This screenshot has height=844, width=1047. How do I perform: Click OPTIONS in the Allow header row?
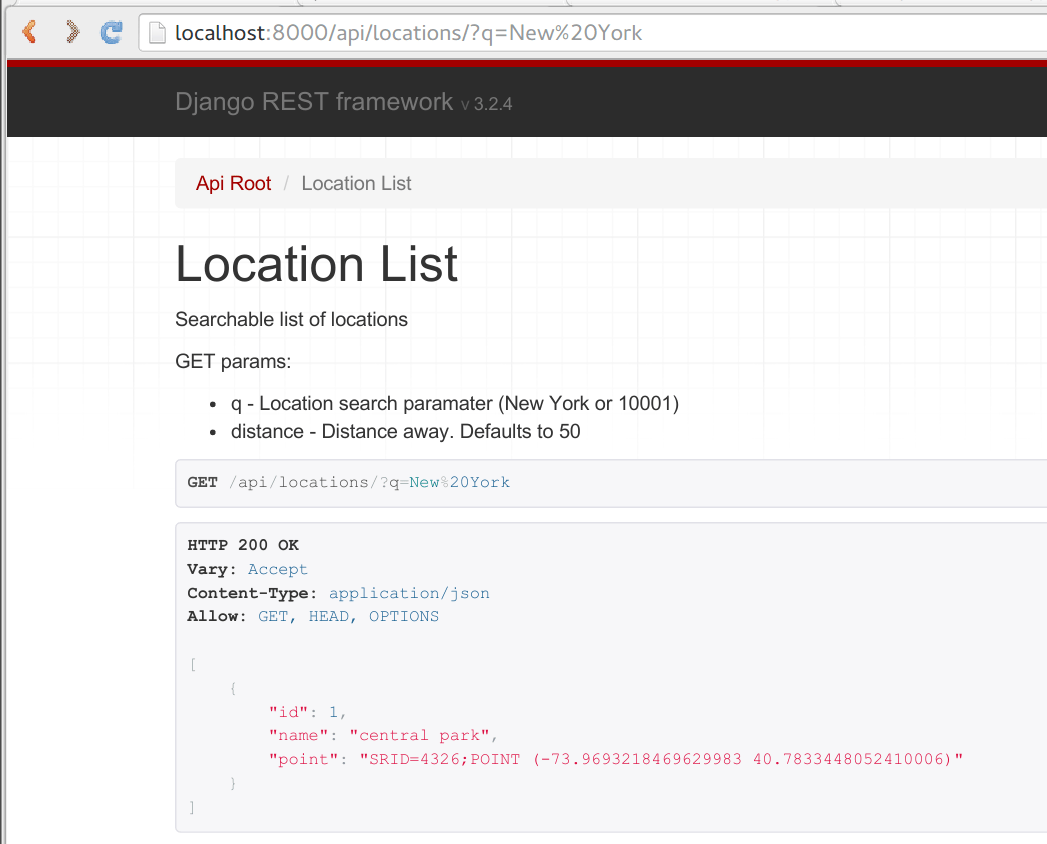(404, 616)
